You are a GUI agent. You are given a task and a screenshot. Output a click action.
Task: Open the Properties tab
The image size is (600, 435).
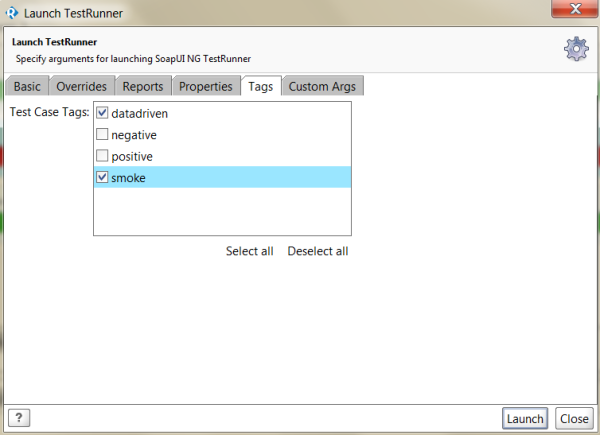tap(206, 86)
